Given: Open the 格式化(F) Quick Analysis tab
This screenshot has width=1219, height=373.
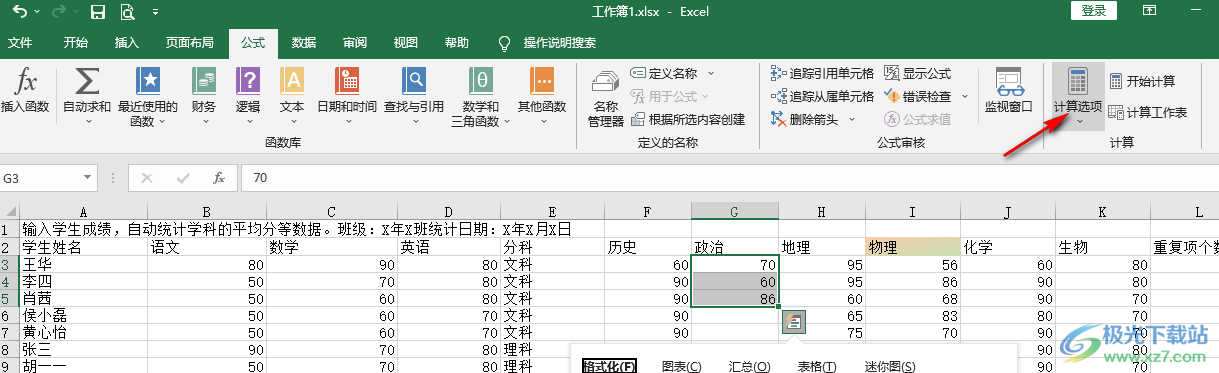Looking at the screenshot, I should (609, 367).
